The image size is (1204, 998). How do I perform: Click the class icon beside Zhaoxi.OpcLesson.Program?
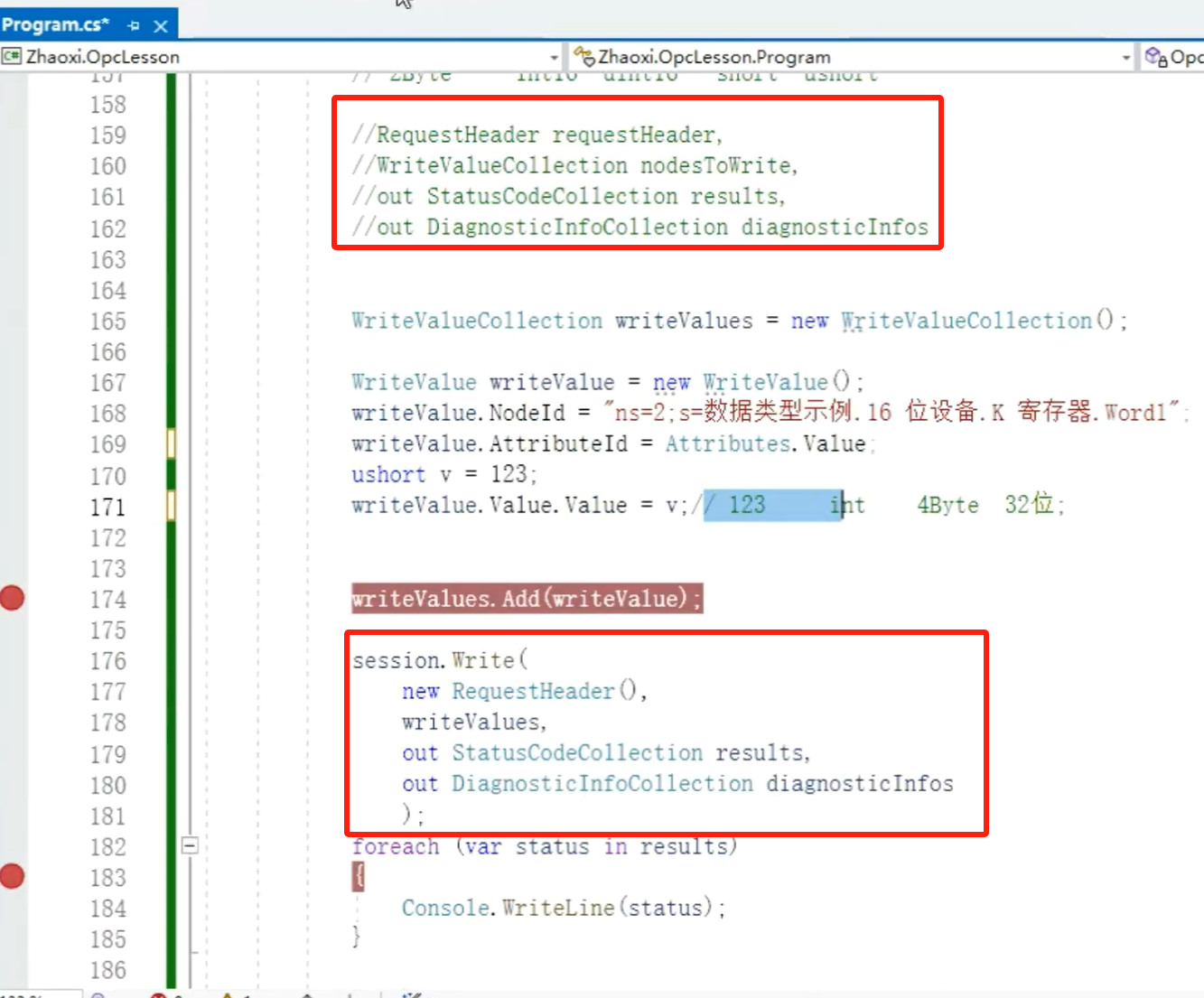[583, 57]
